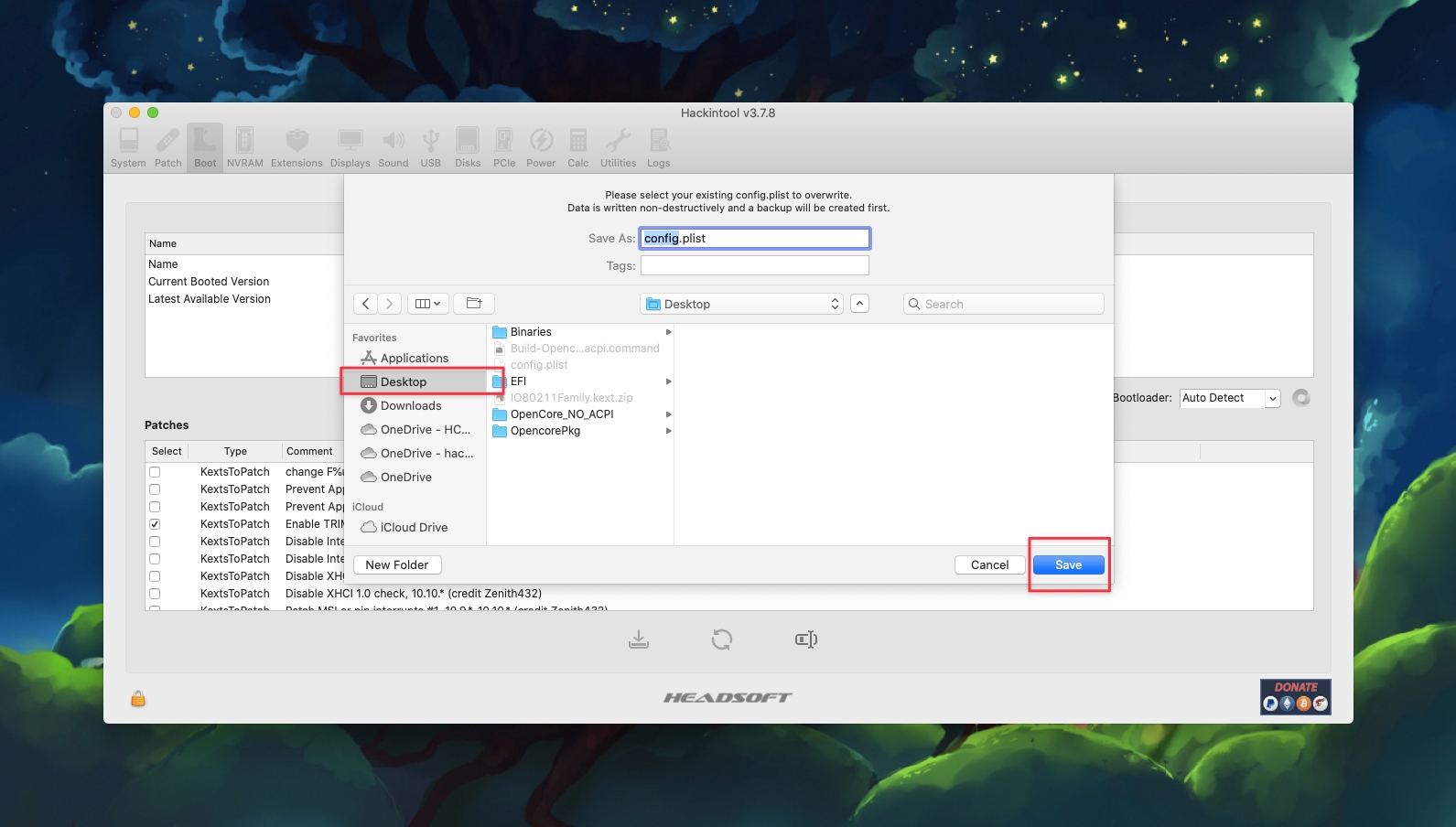Check the first KextsToPatch row checkbox
The image size is (1456, 827).
tap(155, 472)
